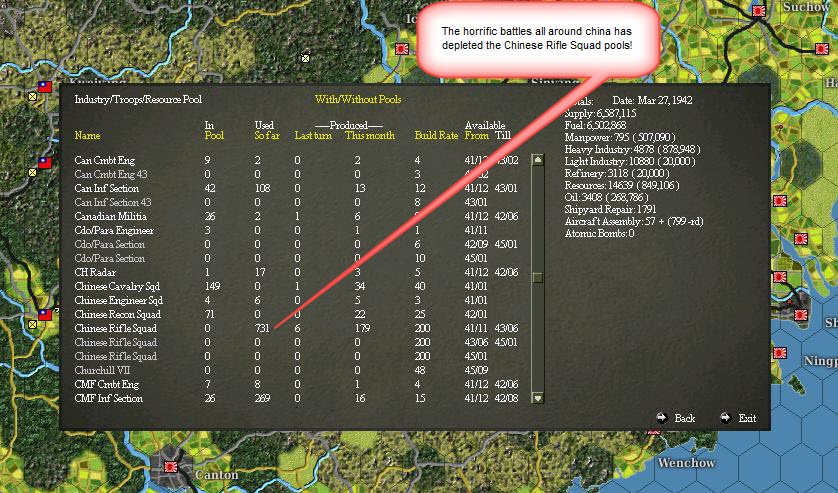Viewport: 838px width, 493px height.
Task: Click the Build Rate column header
Action: click(x=436, y=136)
